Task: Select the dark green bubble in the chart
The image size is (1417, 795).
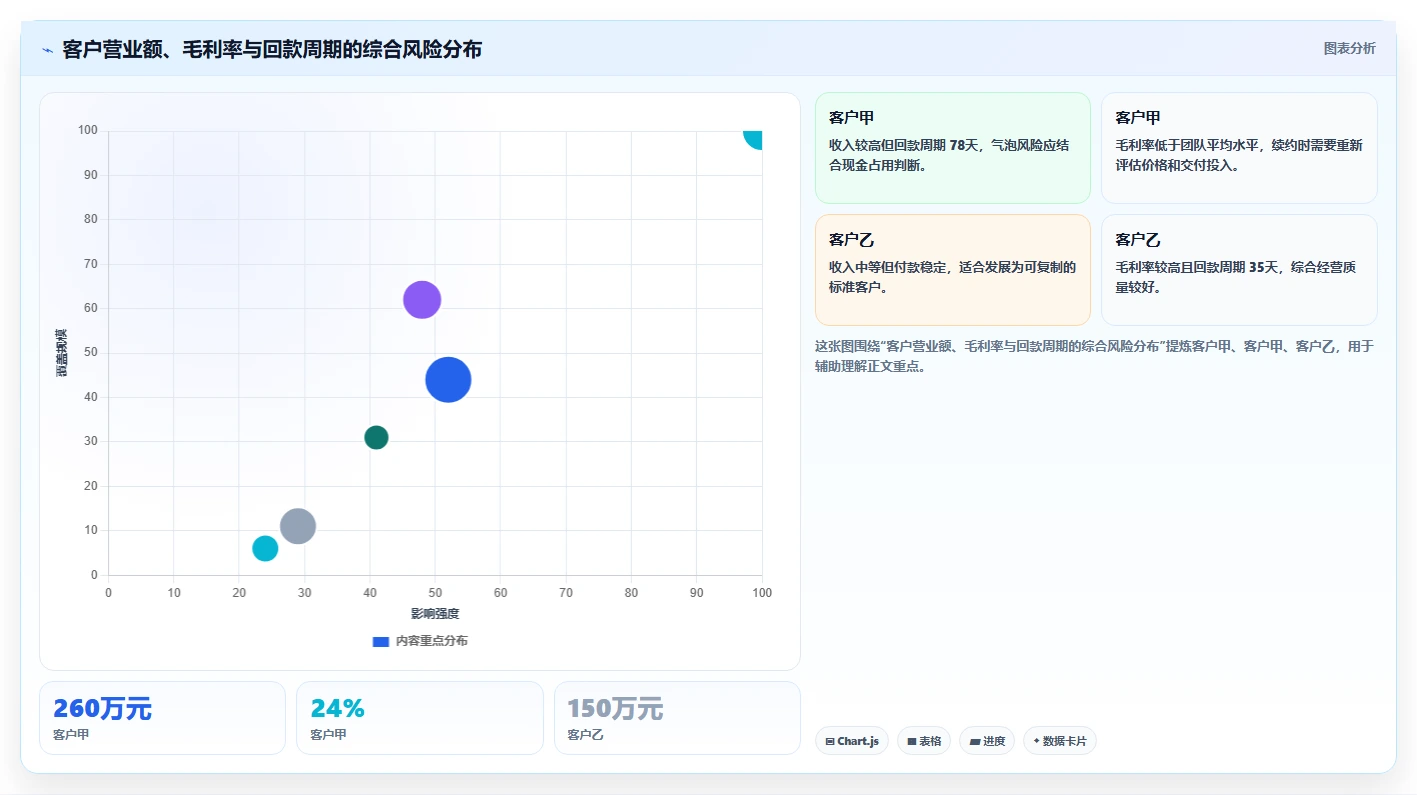Action: [x=376, y=437]
